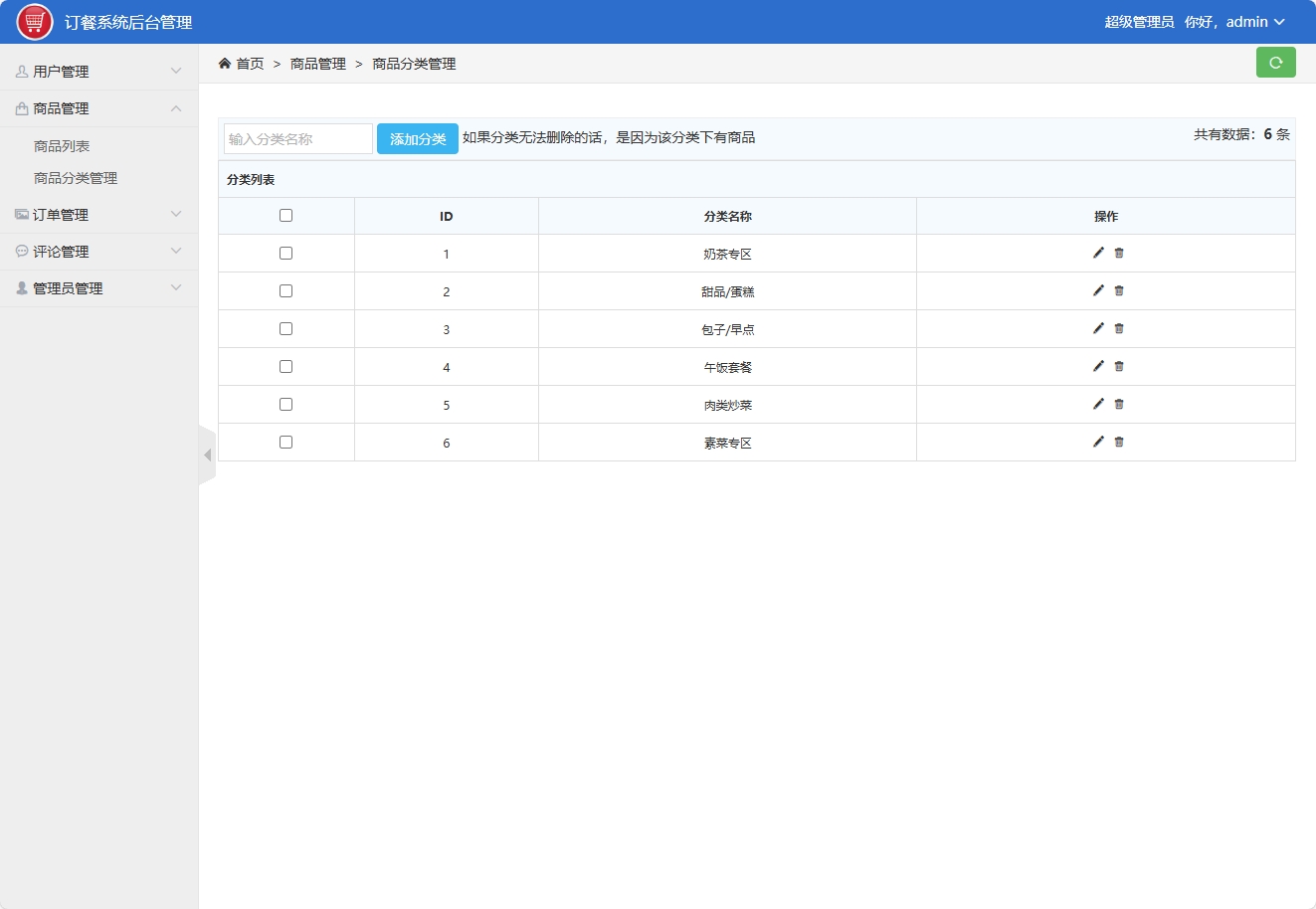The image size is (1316, 909).
Task: Toggle the select-all checkbox in header
Action: click(285, 216)
